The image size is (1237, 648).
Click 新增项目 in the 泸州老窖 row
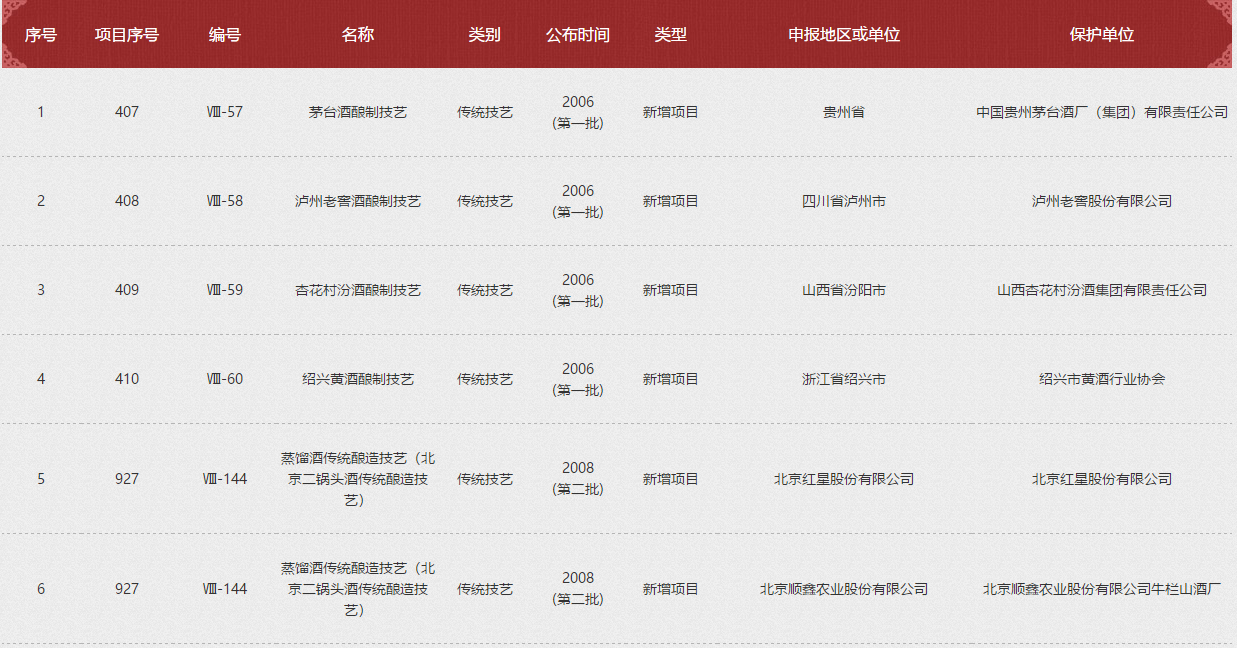click(x=671, y=201)
